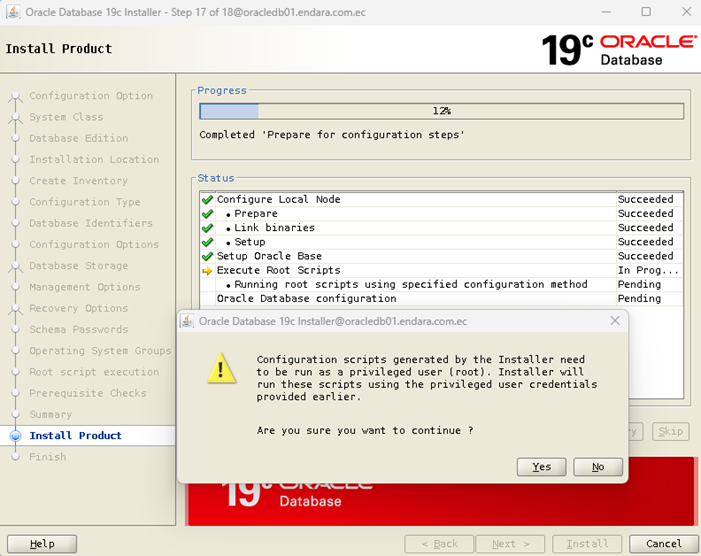Click the Java icon in dialog title bar
This screenshot has width=701, height=556.
point(187,321)
